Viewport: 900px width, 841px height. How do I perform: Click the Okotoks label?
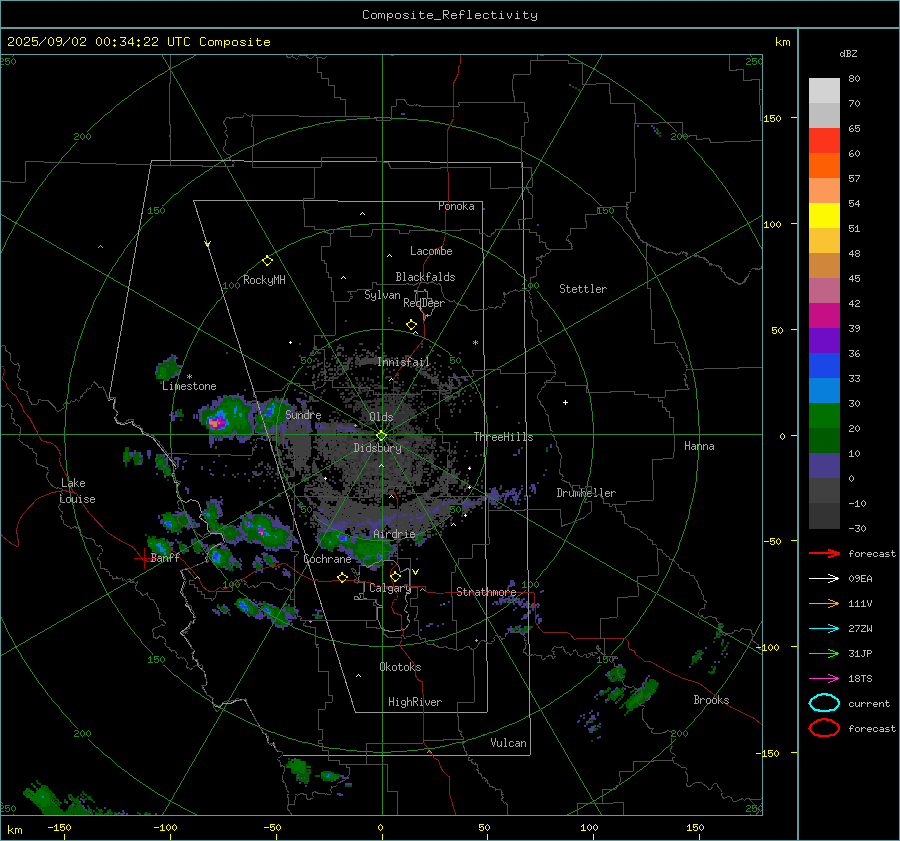click(x=400, y=667)
